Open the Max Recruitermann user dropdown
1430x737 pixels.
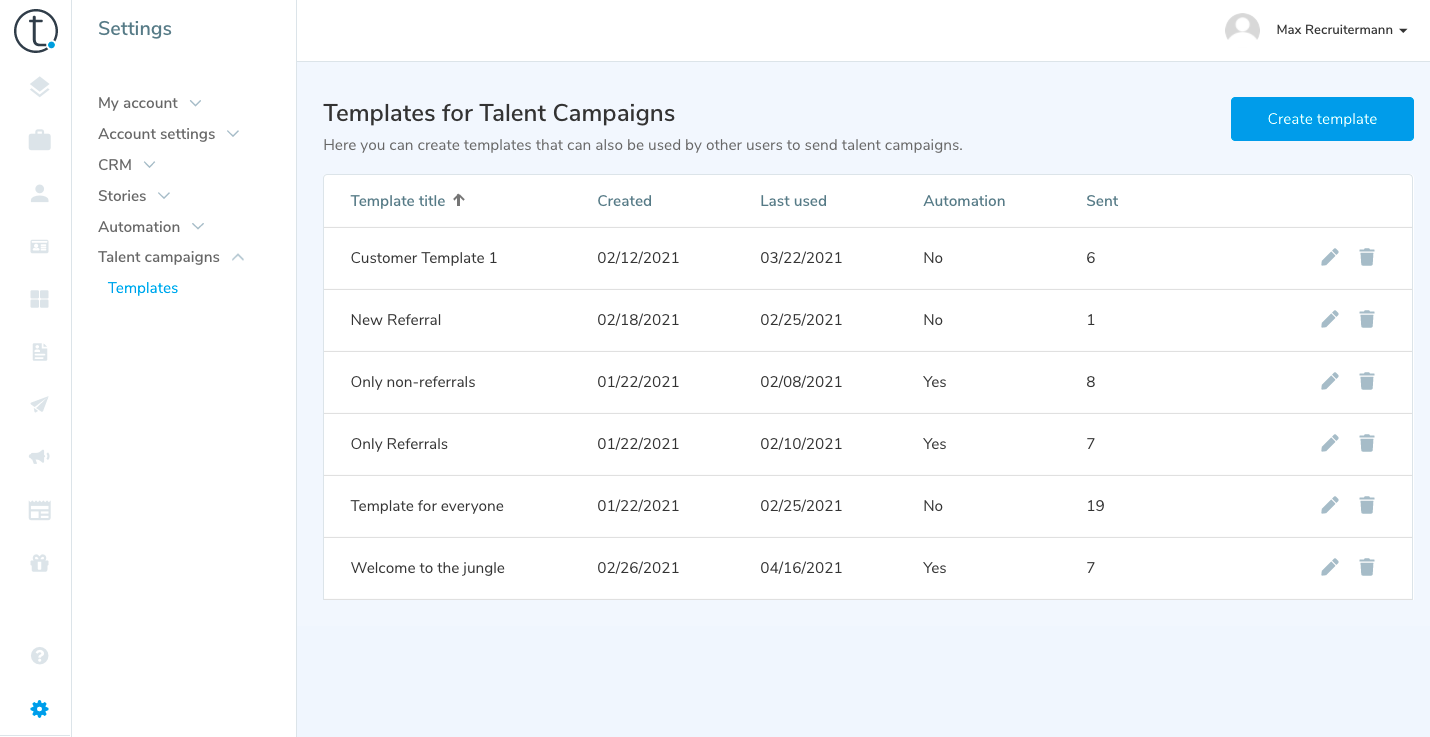coord(1340,30)
